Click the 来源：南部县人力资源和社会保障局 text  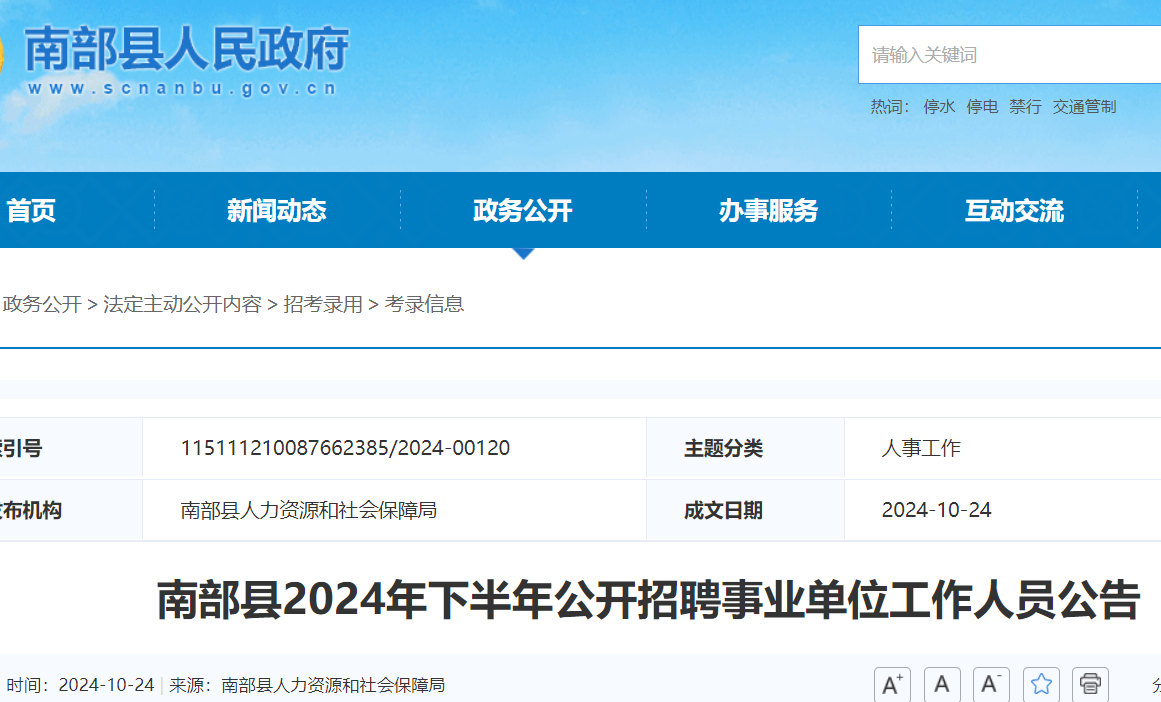coord(307,685)
